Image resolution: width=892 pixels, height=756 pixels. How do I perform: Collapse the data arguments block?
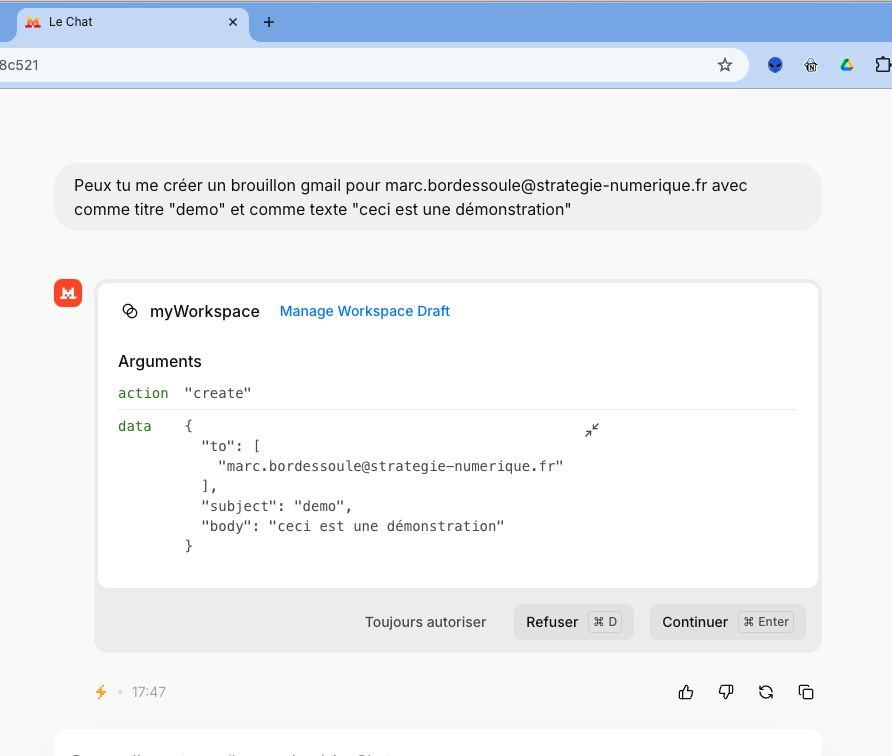coord(592,430)
